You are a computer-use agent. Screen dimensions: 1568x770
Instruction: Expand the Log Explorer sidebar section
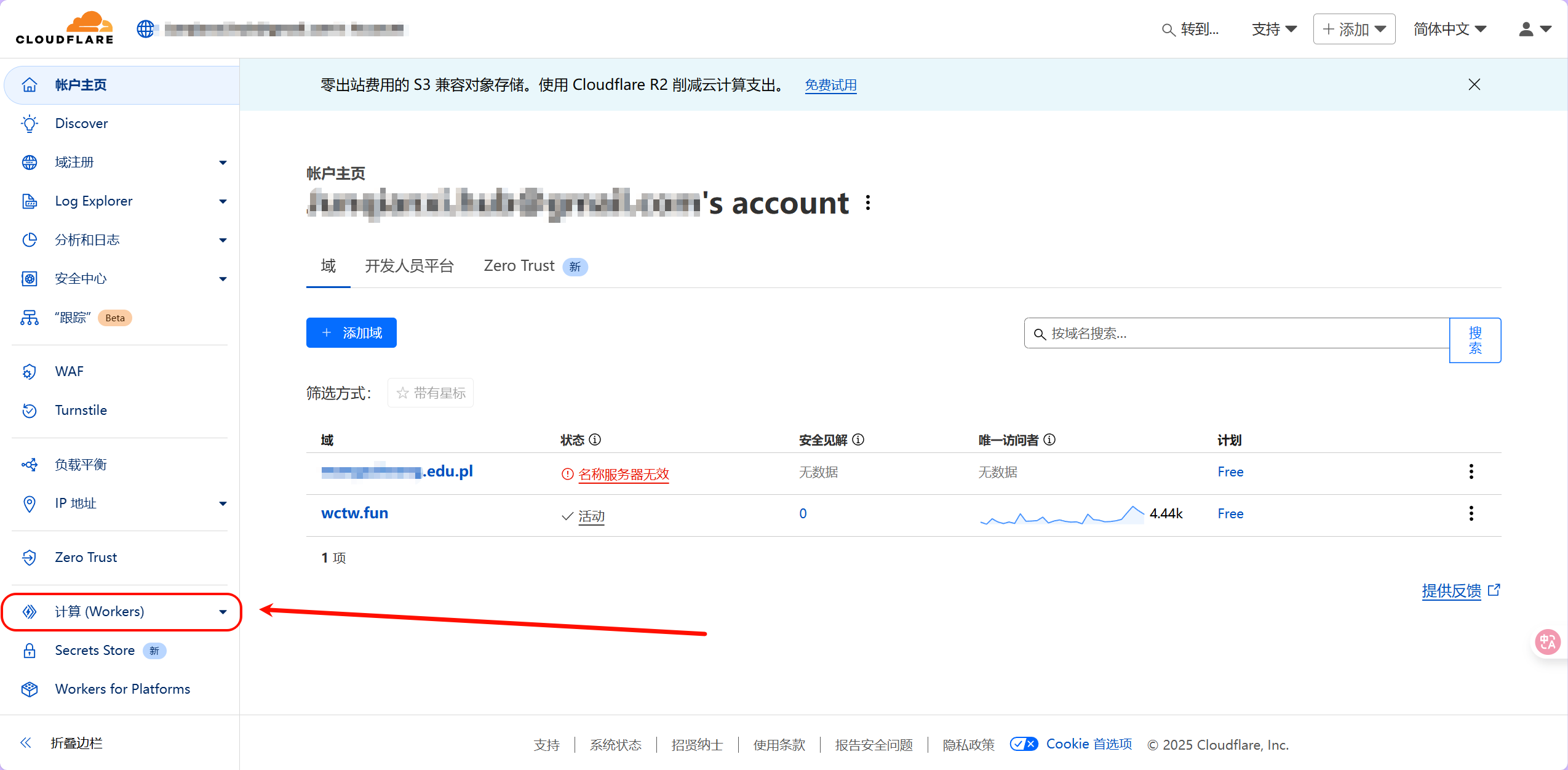223,201
